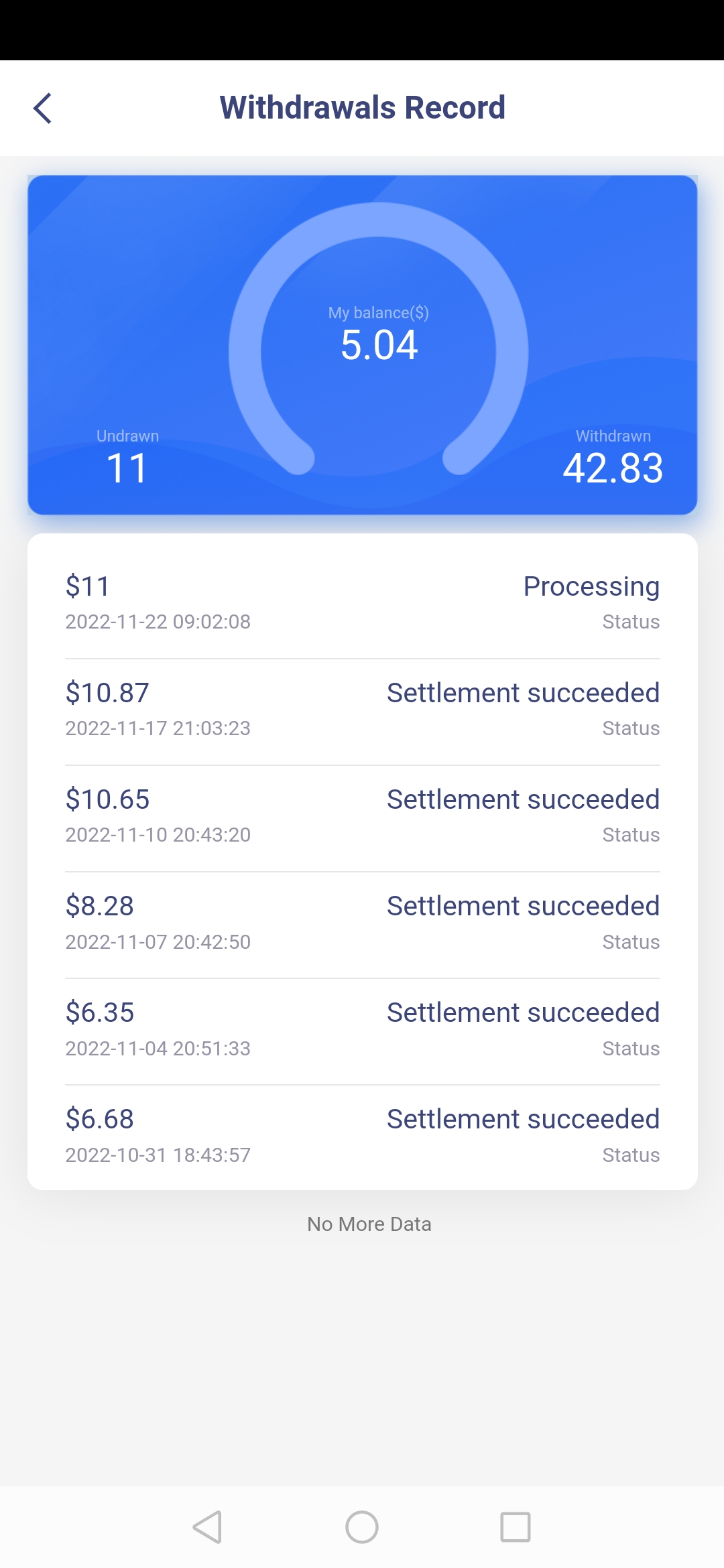This screenshot has height=1568, width=724.
Task: Tap the Processing status label
Action: pyautogui.click(x=591, y=586)
